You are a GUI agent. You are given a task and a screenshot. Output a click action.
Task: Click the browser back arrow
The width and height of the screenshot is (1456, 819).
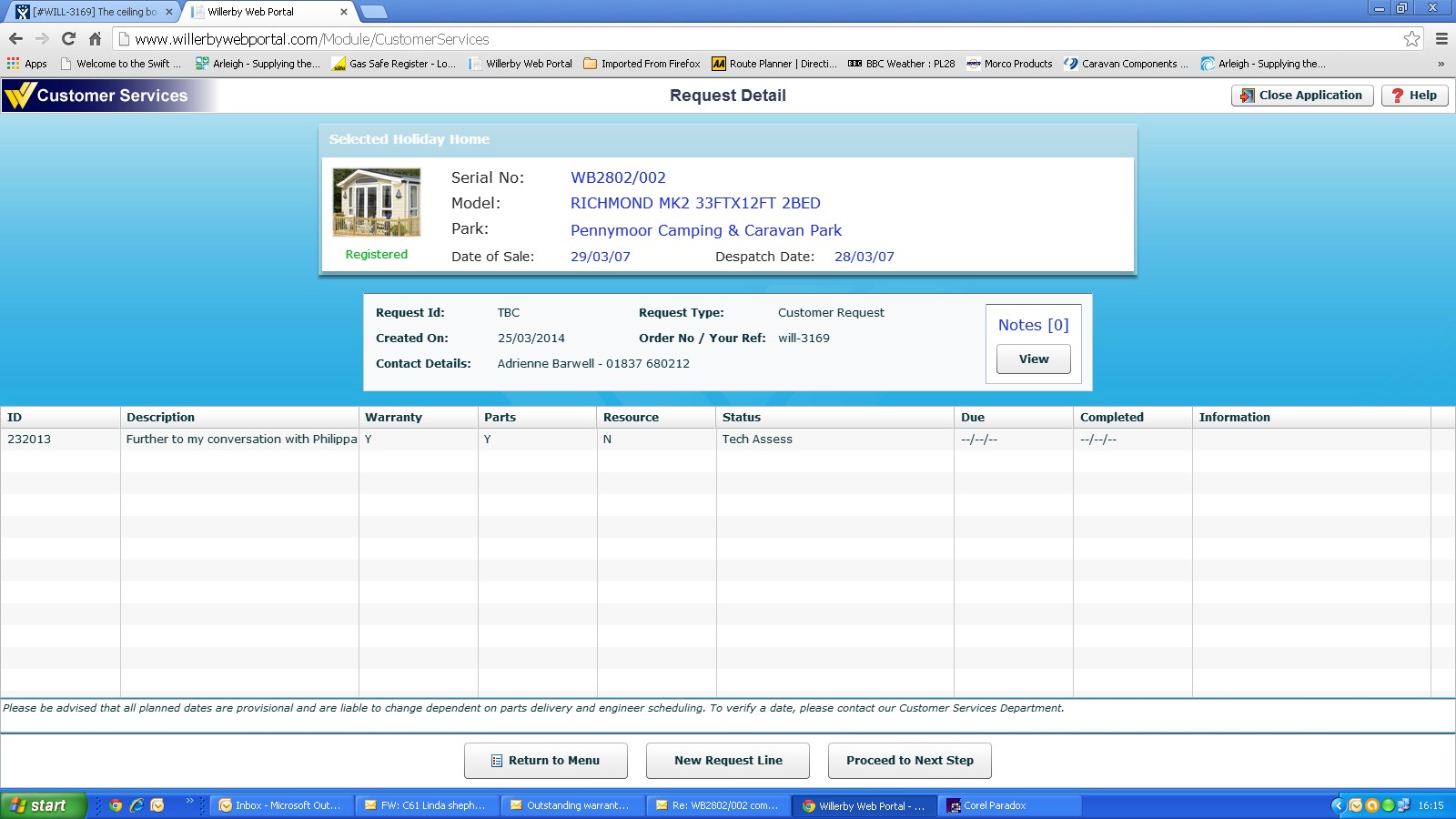click(x=15, y=38)
